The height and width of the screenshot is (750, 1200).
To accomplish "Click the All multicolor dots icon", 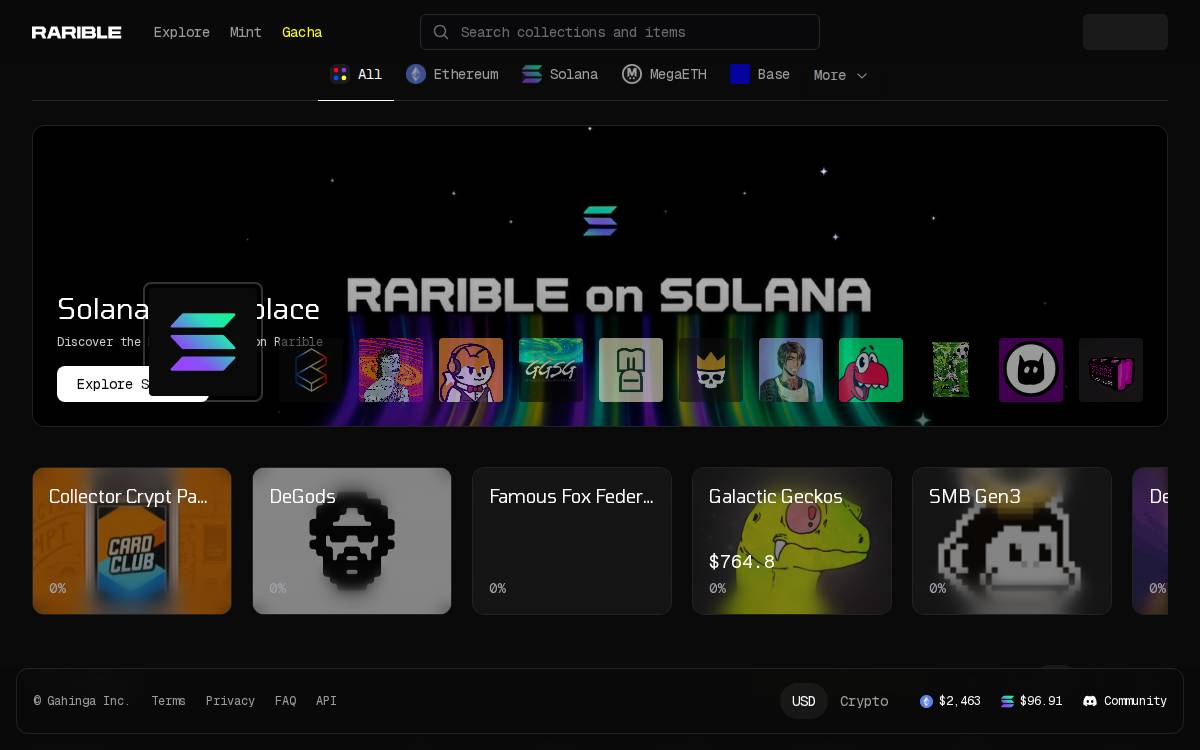I will (x=340, y=74).
